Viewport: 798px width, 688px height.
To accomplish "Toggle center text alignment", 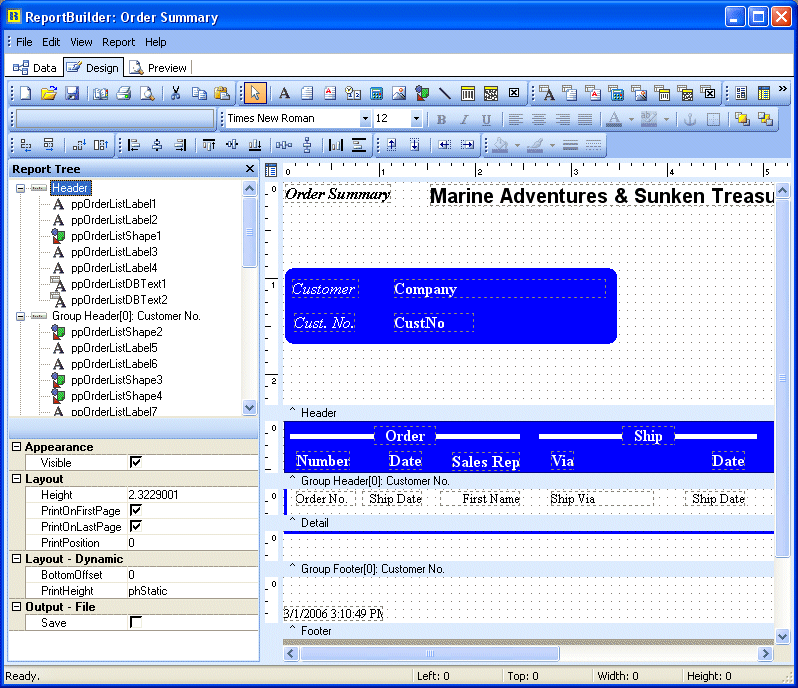I will tap(539, 120).
